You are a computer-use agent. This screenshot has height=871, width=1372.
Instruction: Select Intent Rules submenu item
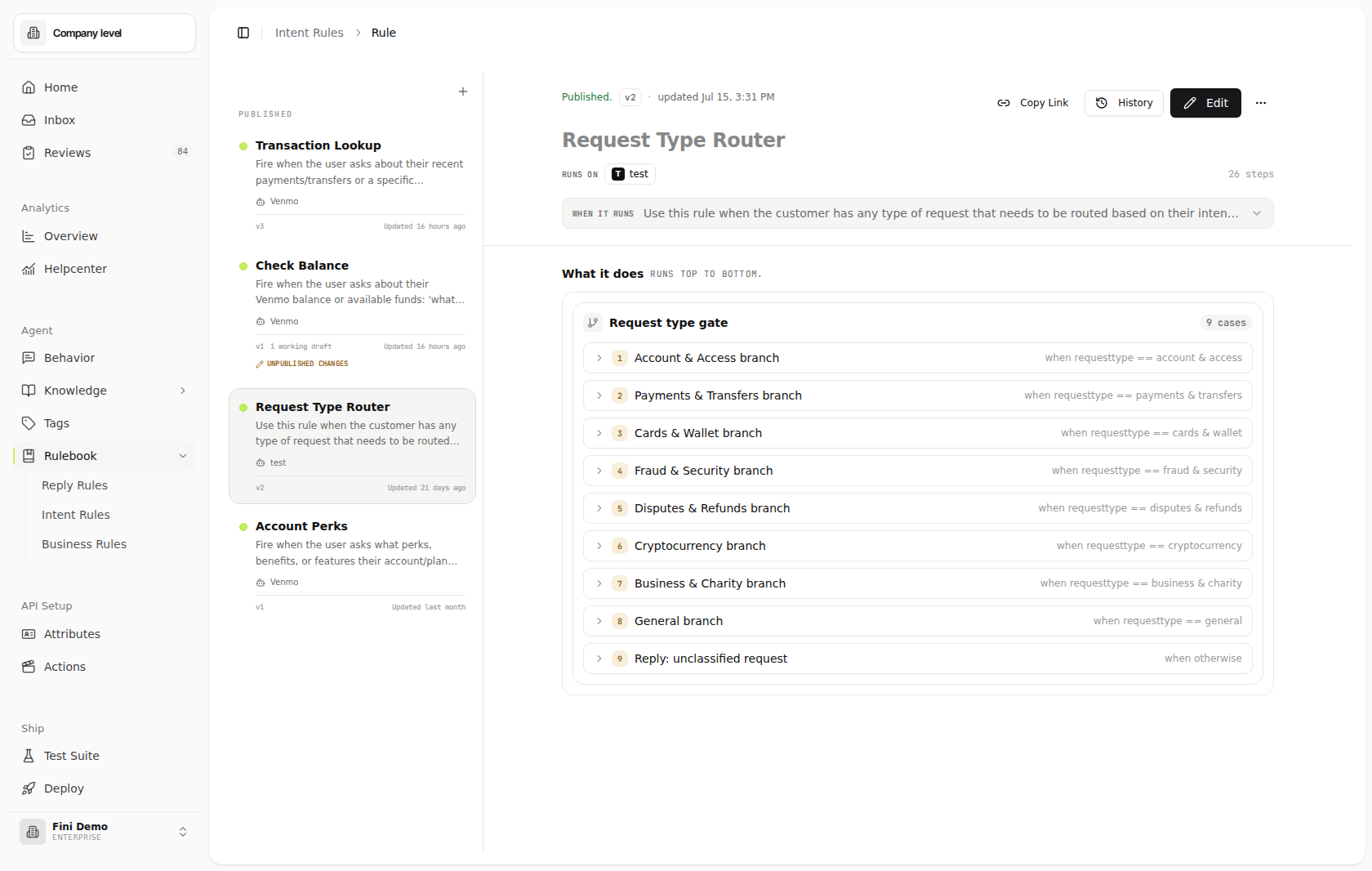tap(75, 515)
